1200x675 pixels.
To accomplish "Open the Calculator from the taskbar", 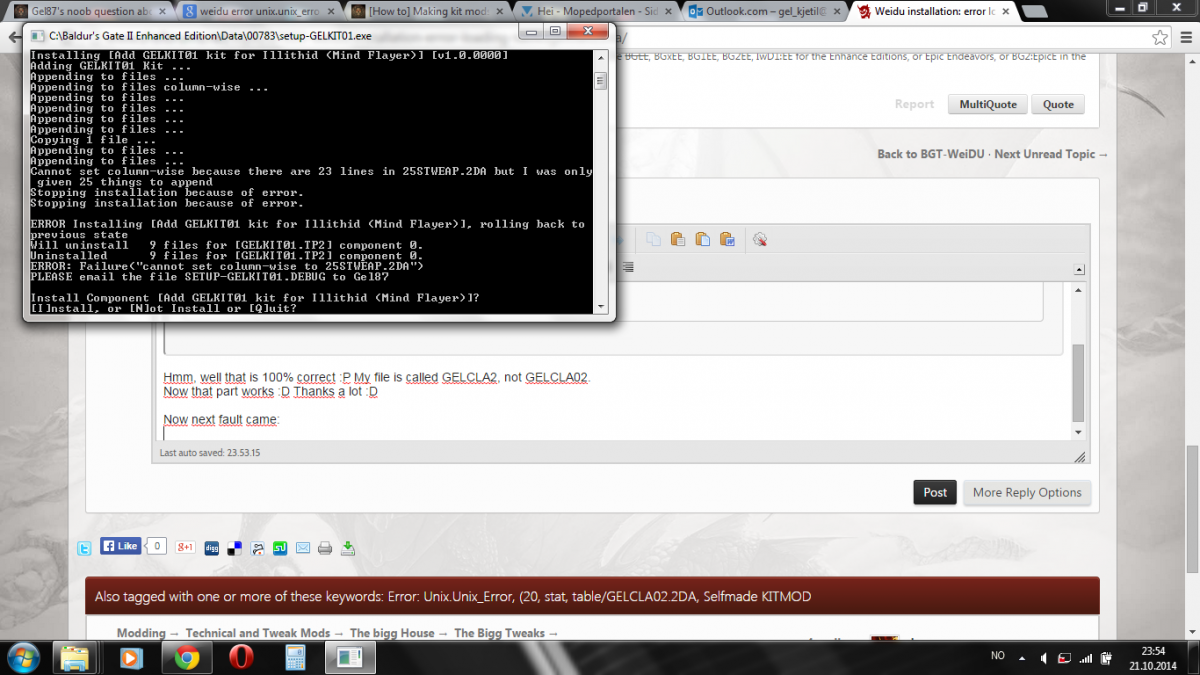I will click(x=295, y=658).
